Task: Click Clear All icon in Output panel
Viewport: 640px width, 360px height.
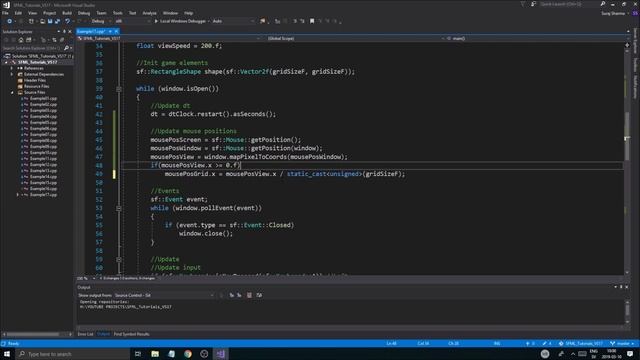Action: click(x=249, y=295)
